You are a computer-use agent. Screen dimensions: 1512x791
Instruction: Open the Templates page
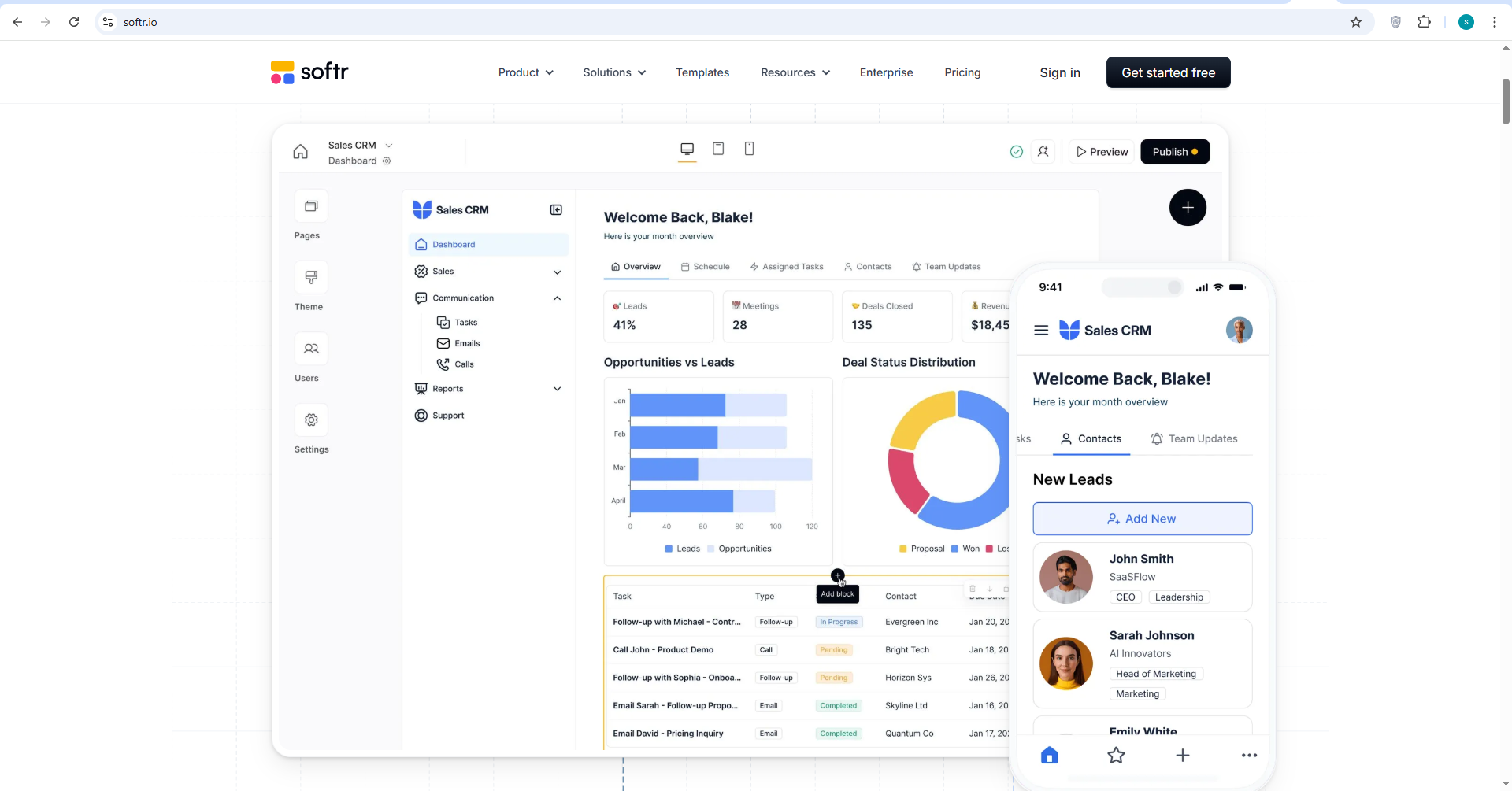[702, 72]
